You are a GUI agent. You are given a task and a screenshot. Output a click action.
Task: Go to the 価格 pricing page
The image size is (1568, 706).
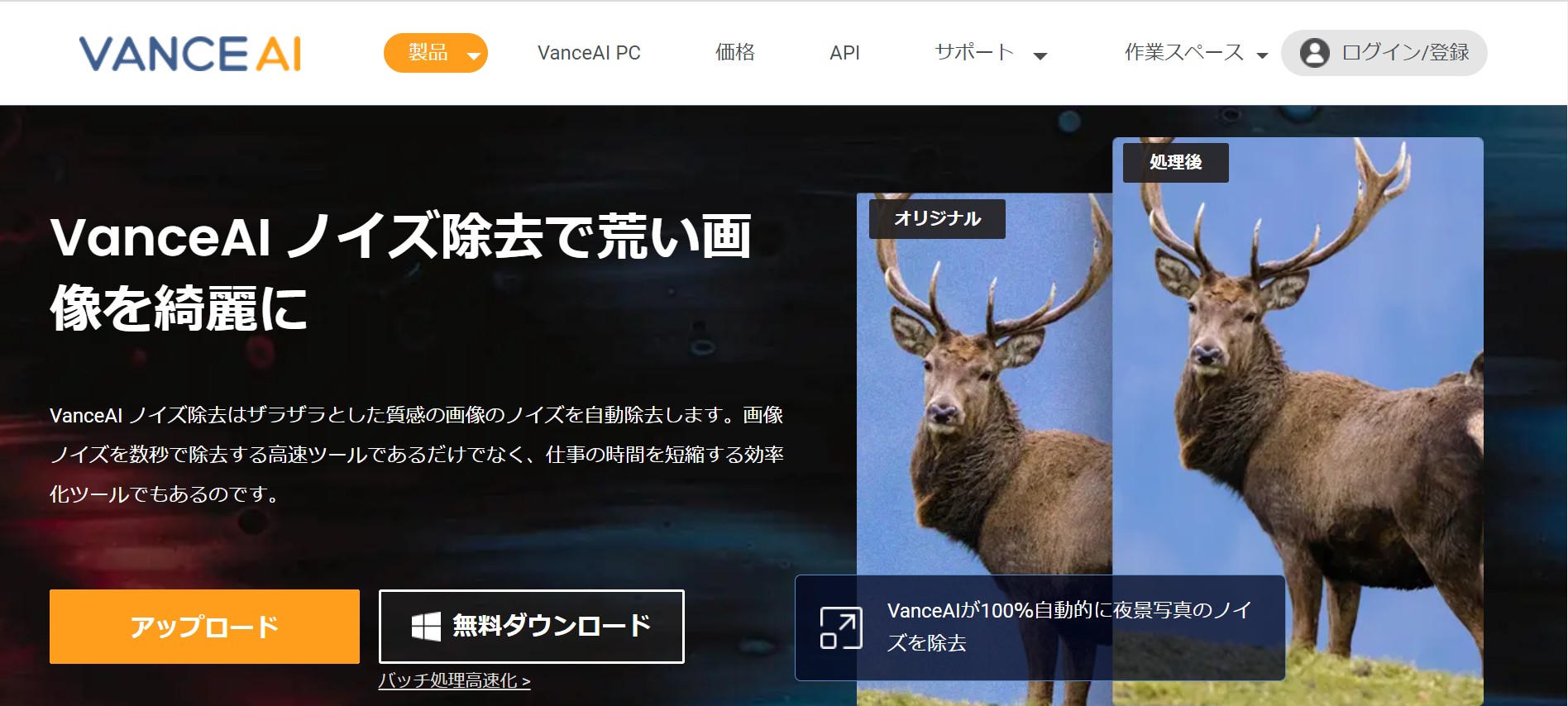735,53
